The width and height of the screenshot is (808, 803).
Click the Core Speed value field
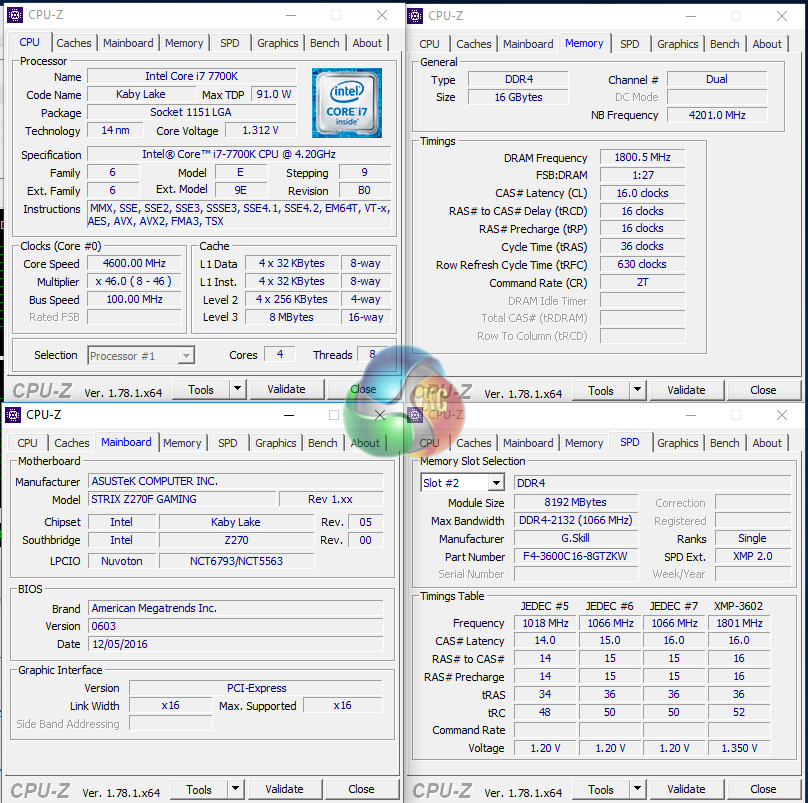point(136,264)
